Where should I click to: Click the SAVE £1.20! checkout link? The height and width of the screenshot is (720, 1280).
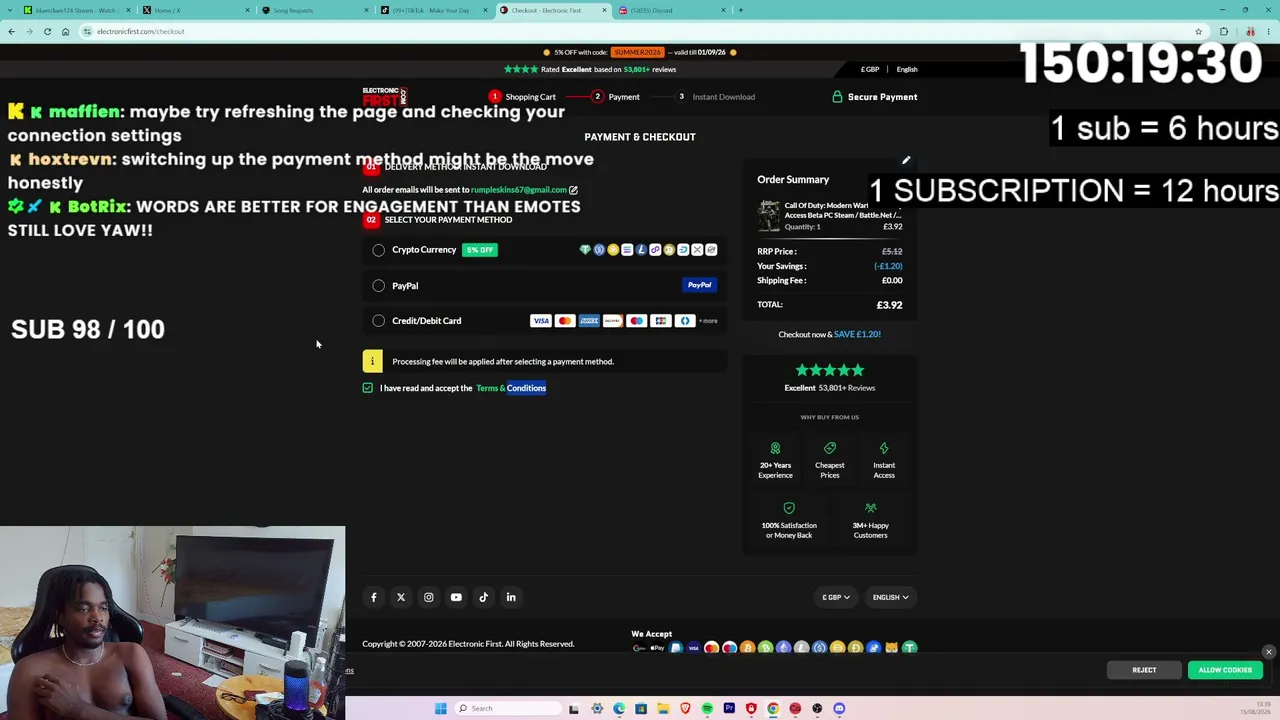857,334
